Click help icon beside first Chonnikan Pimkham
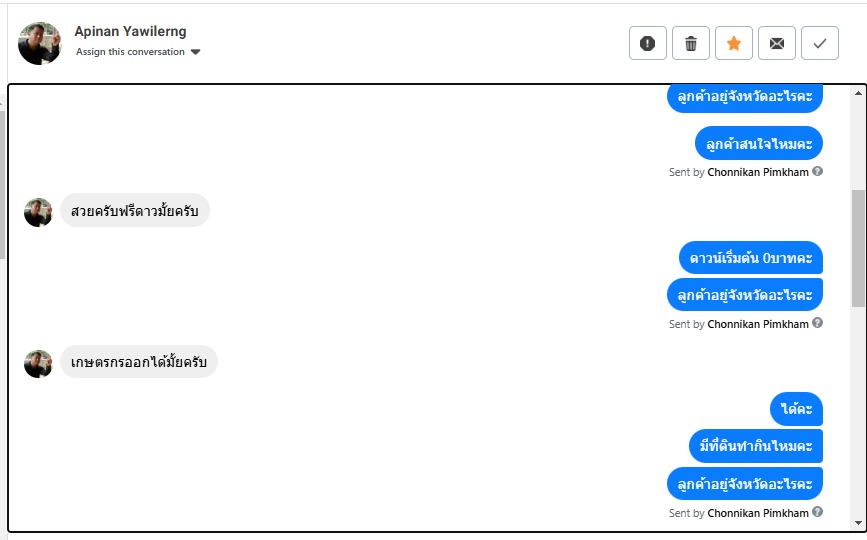Screen dimensions: 867x540 (x=818, y=172)
